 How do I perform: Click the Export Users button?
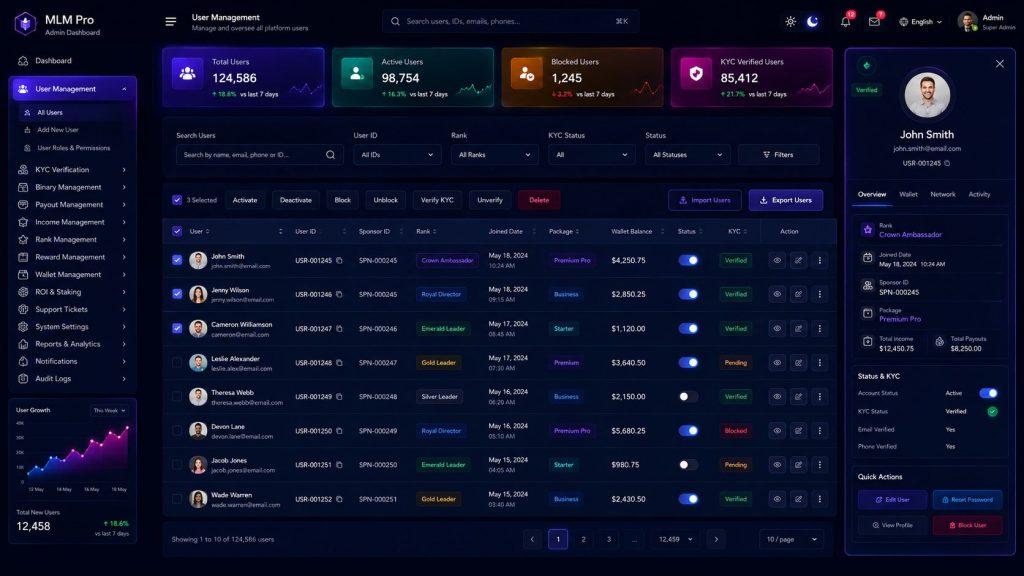click(x=786, y=200)
